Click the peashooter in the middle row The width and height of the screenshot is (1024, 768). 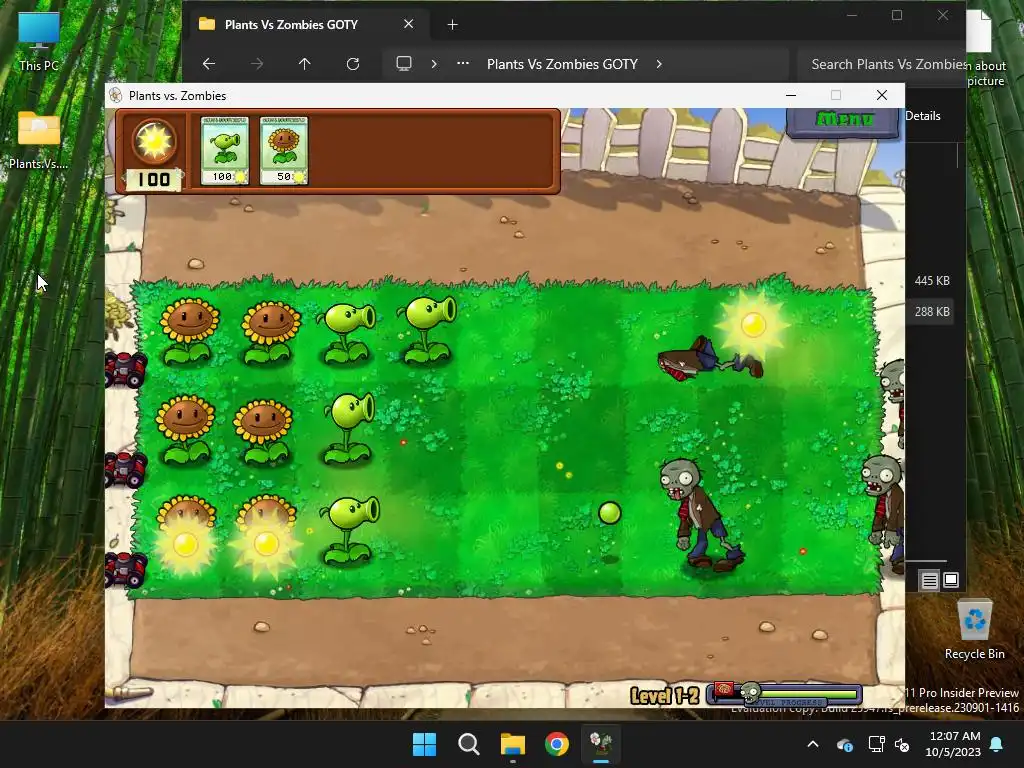pos(349,428)
